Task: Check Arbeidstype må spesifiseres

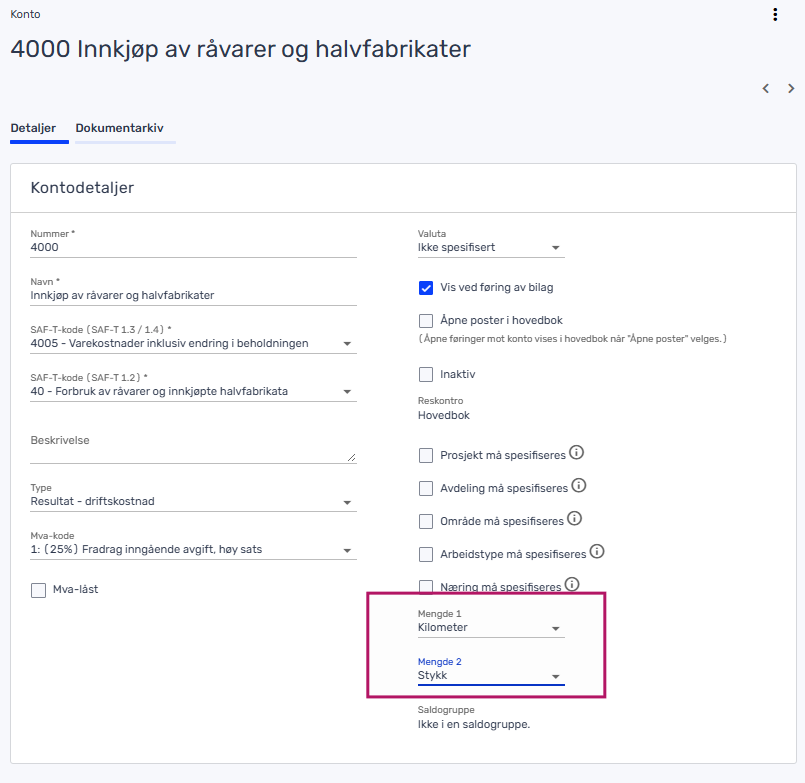Action: tap(426, 555)
